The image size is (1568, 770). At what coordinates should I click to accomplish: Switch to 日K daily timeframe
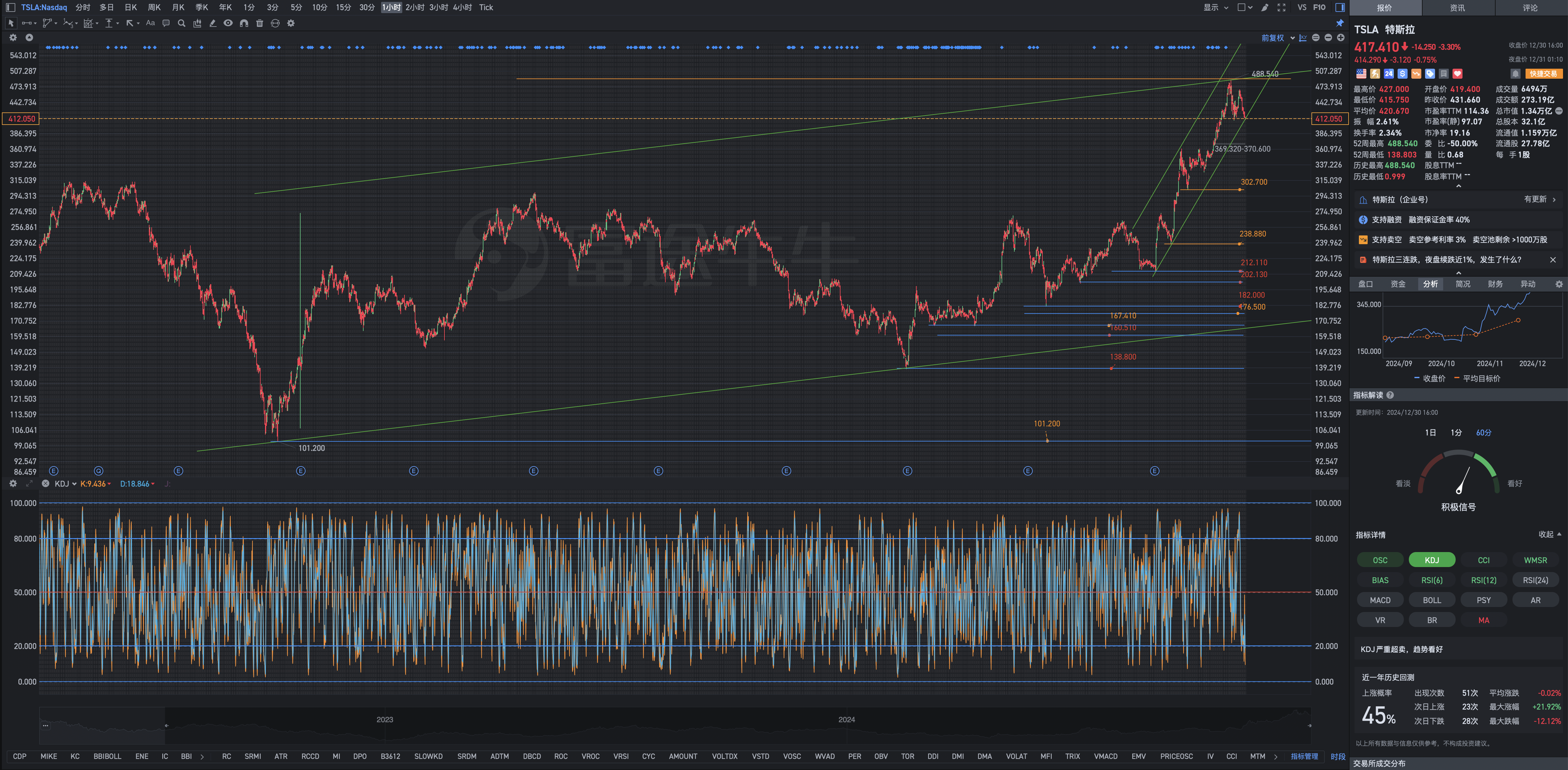tap(131, 7)
